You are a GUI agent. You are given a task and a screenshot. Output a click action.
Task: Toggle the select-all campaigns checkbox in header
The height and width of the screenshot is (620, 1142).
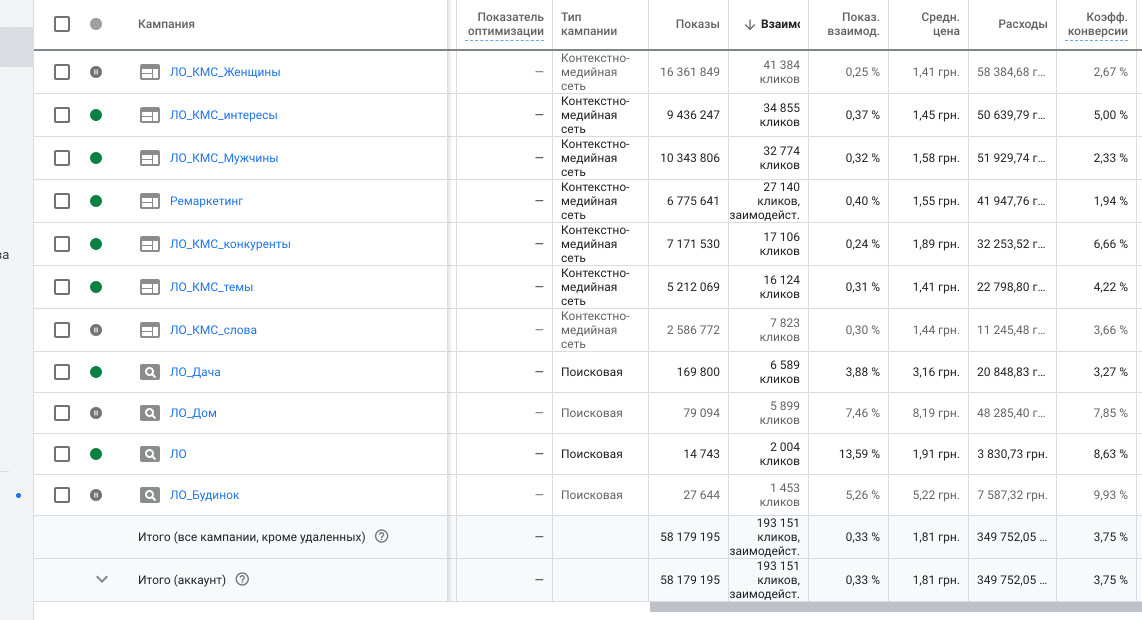coord(62,24)
